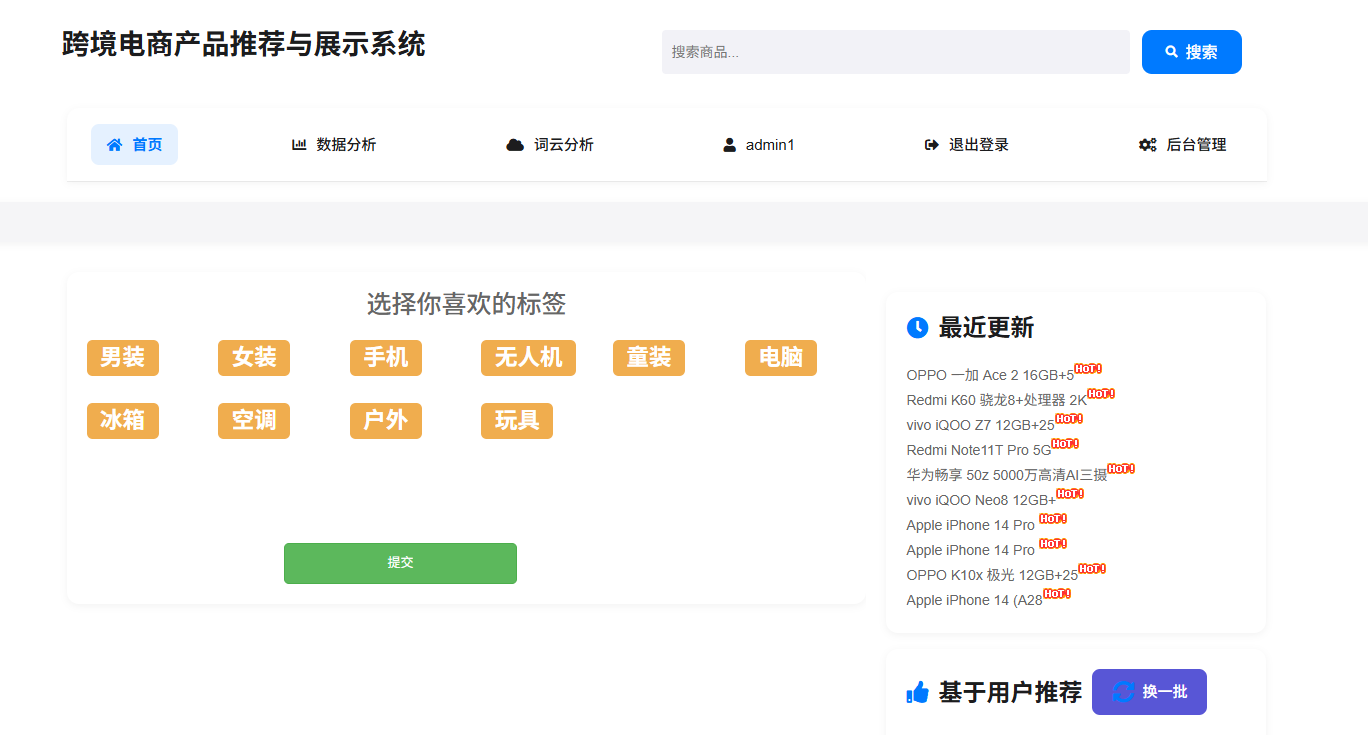Enable the 空调 tag
Viewport: 1368px width, 735px height.
click(x=254, y=421)
